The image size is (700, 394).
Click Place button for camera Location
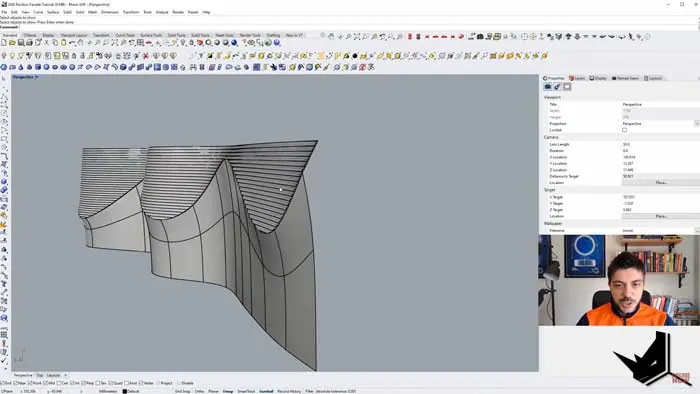[x=661, y=182]
